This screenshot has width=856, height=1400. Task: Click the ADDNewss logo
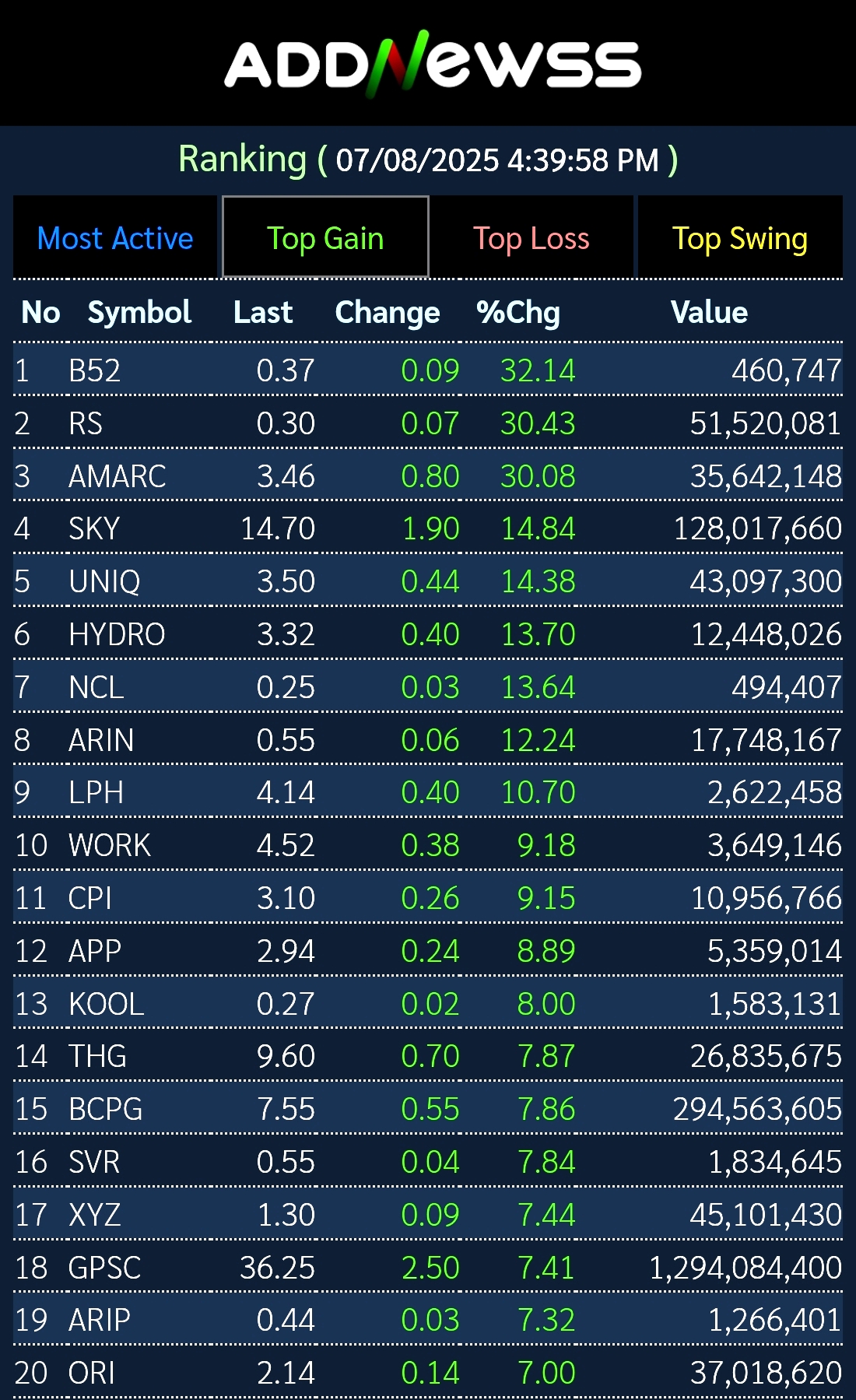click(x=433, y=64)
